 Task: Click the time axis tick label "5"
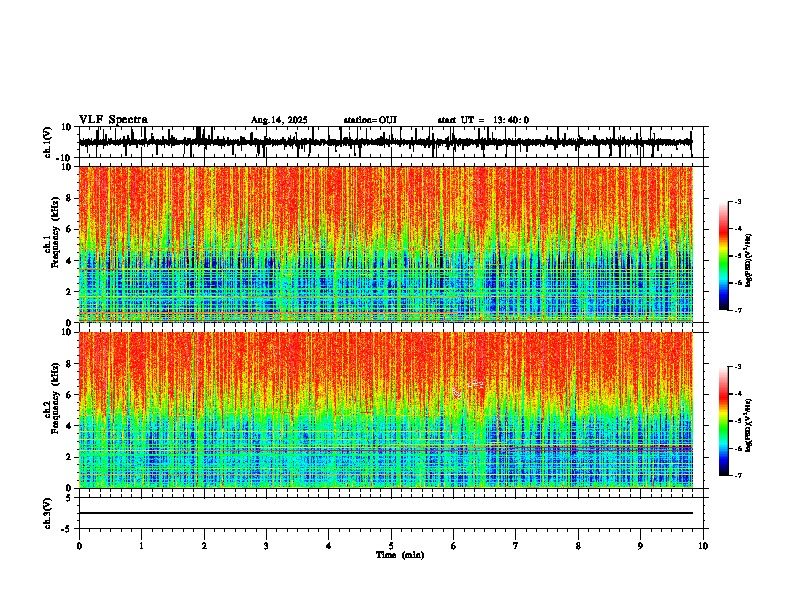pos(391,546)
